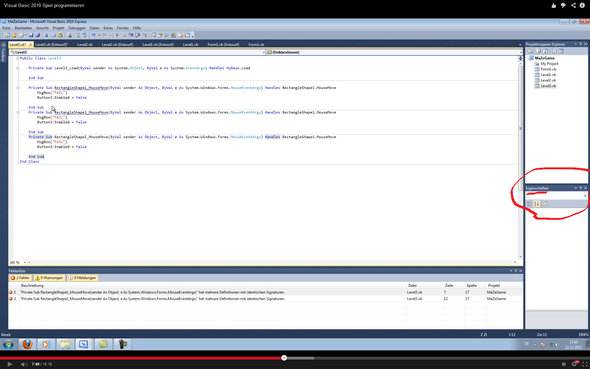Click the Redo toolbar icon
This screenshot has width=590, height=369.
pos(104,35)
